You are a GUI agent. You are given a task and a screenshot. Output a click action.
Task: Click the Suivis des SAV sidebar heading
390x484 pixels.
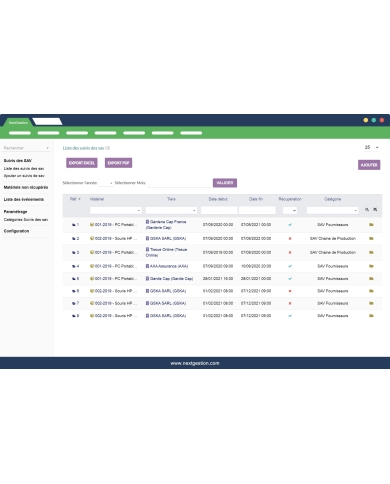(x=18, y=161)
